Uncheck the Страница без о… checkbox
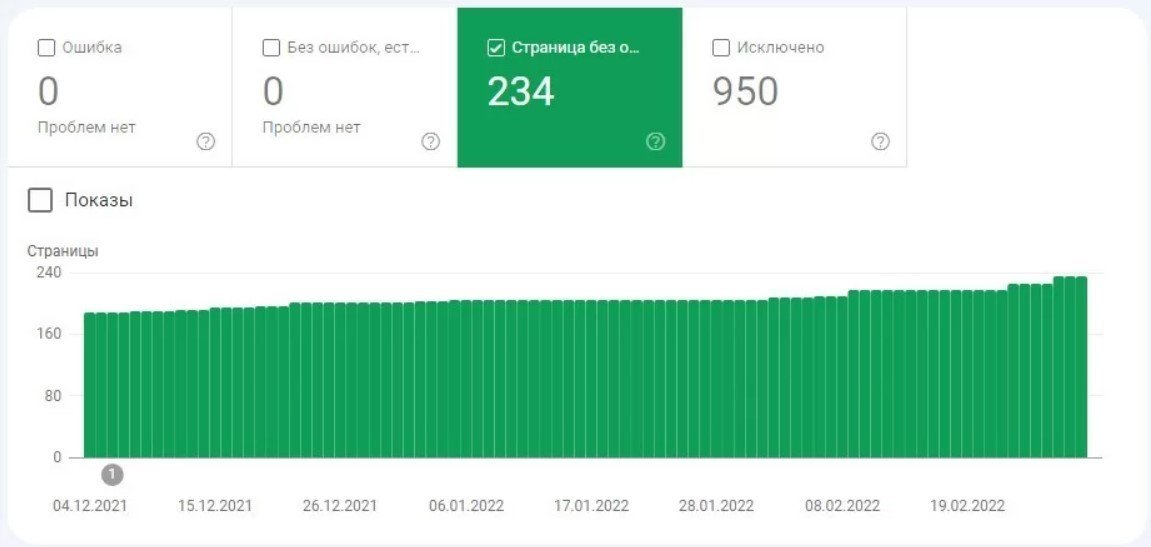The image size is (1151, 547). (x=496, y=48)
